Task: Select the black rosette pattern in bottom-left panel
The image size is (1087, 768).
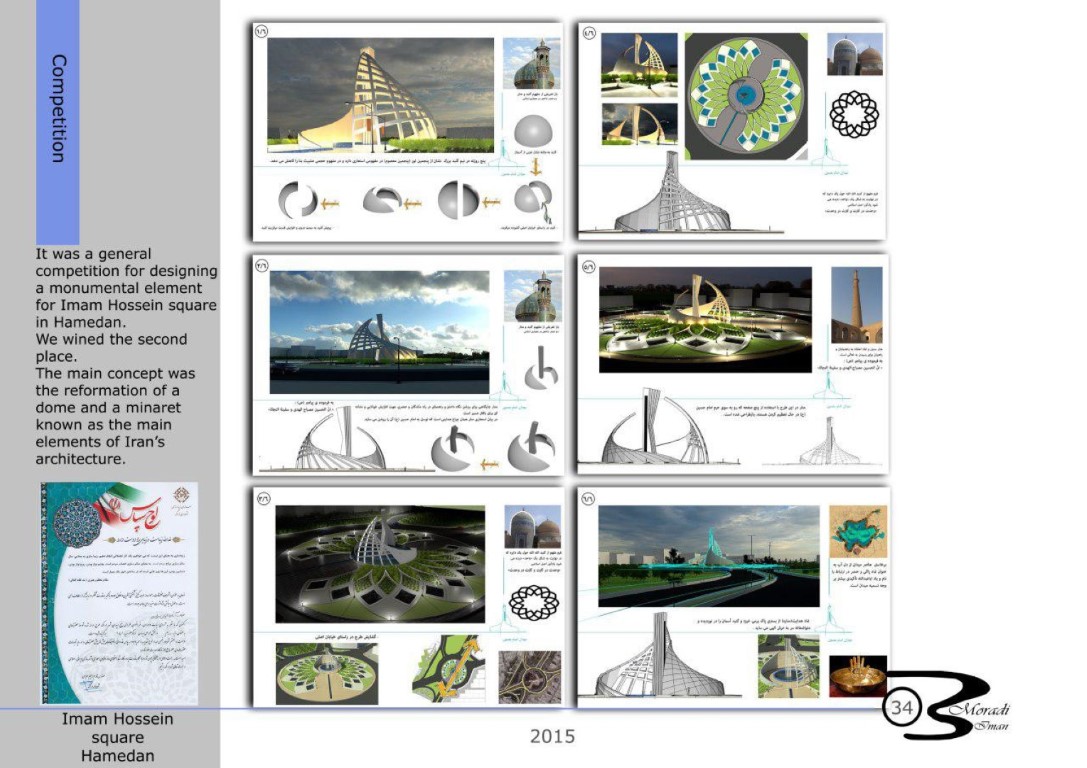Action: pyautogui.click(x=533, y=601)
